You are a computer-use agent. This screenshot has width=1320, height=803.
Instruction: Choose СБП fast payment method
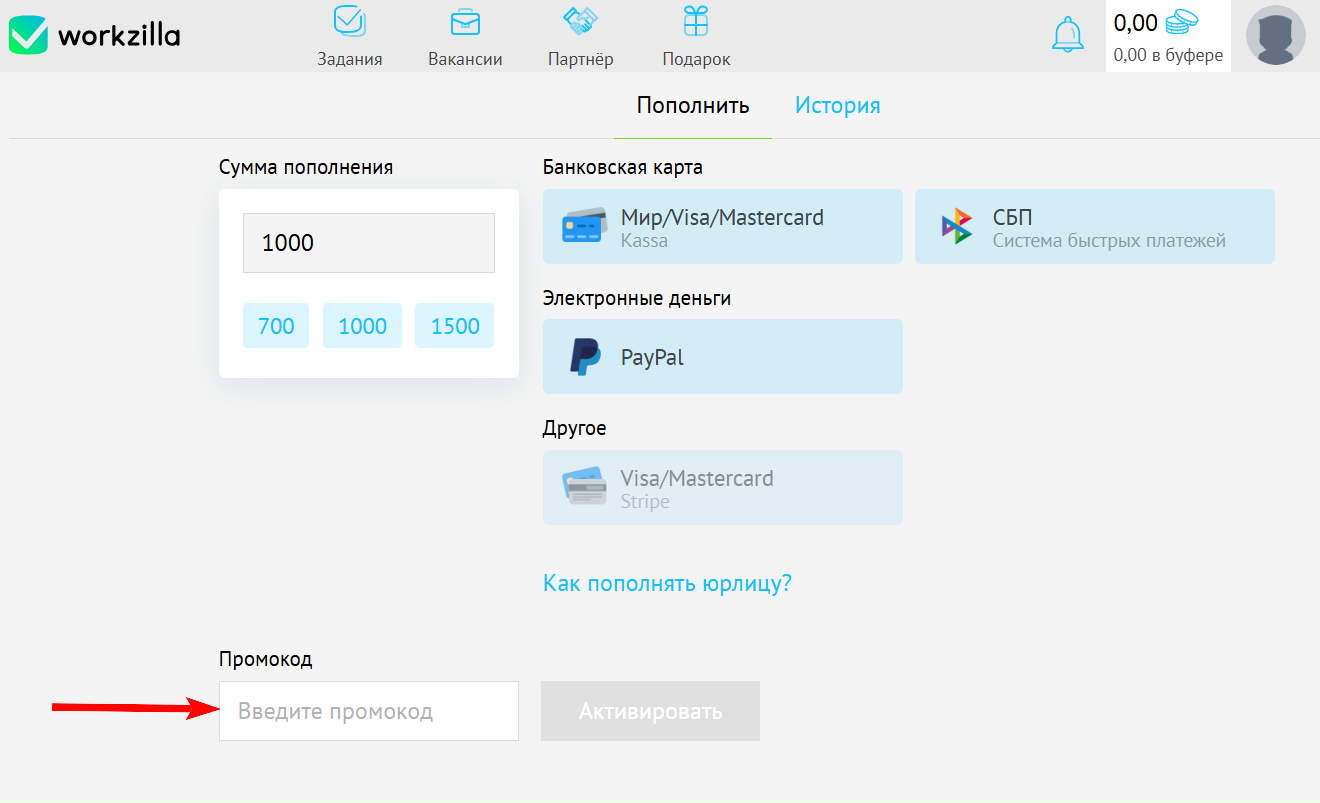click(x=1093, y=226)
